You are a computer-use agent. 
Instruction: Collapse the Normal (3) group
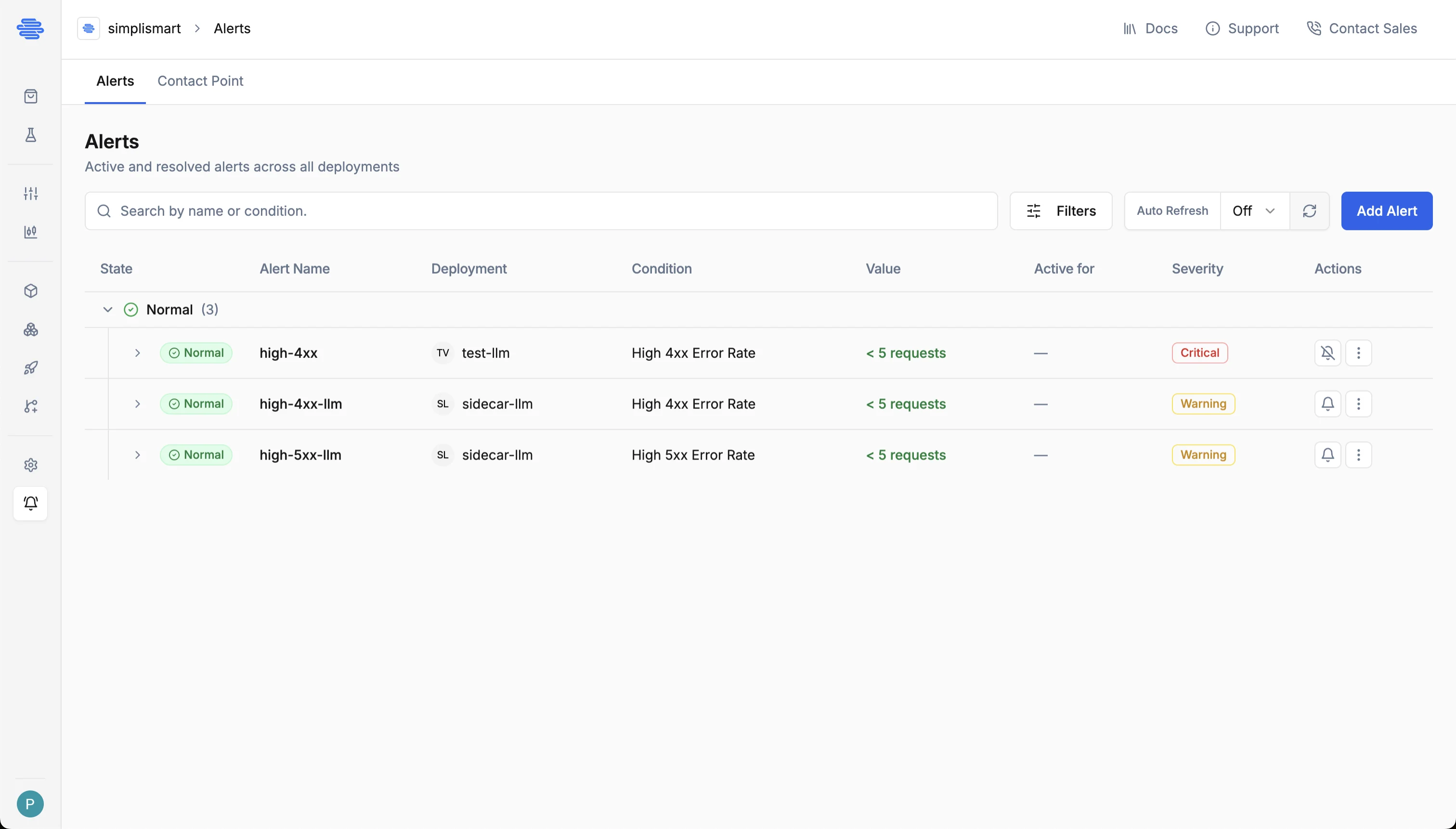[x=107, y=310]
